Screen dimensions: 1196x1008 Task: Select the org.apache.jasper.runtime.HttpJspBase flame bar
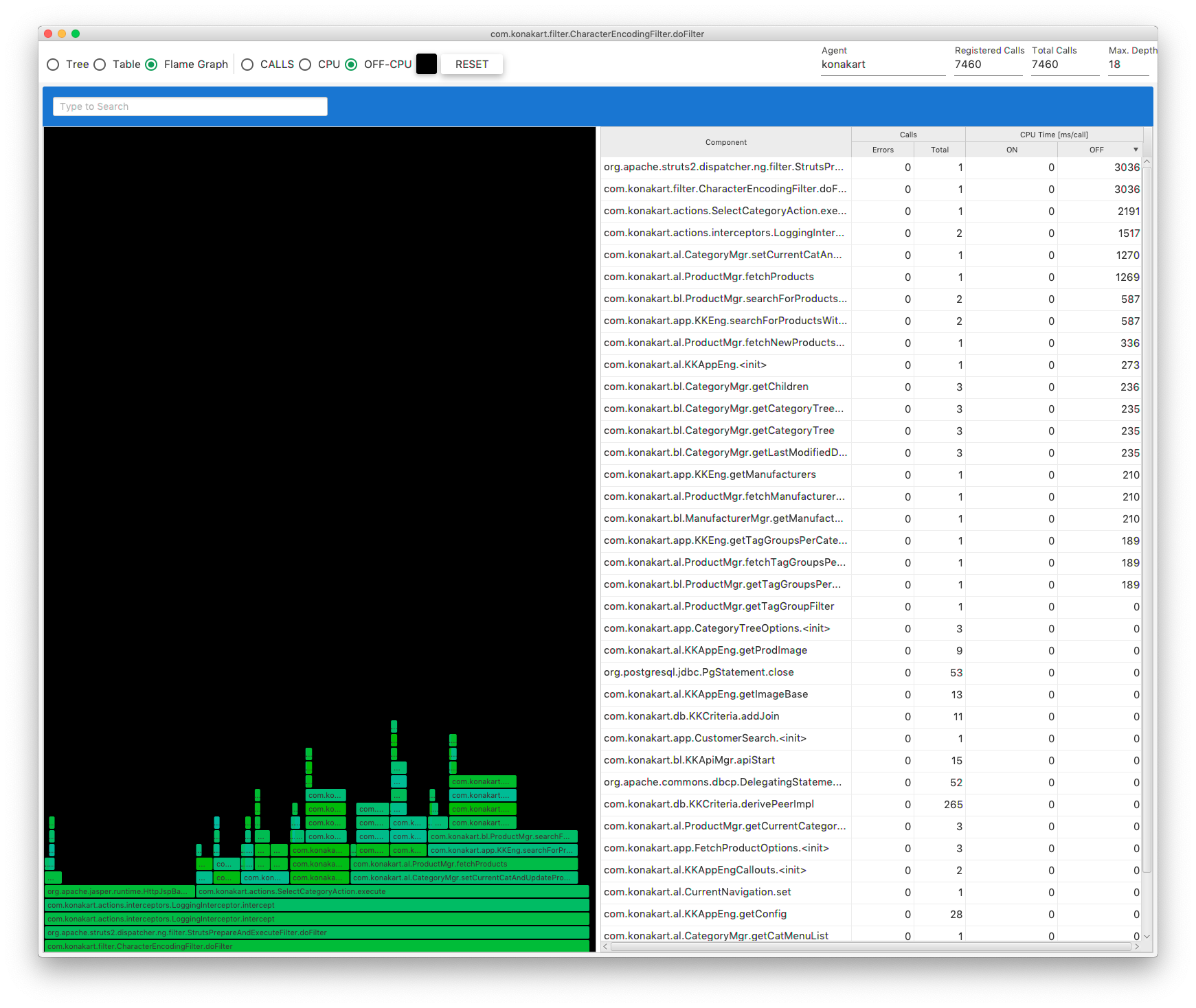click(120, 891)
